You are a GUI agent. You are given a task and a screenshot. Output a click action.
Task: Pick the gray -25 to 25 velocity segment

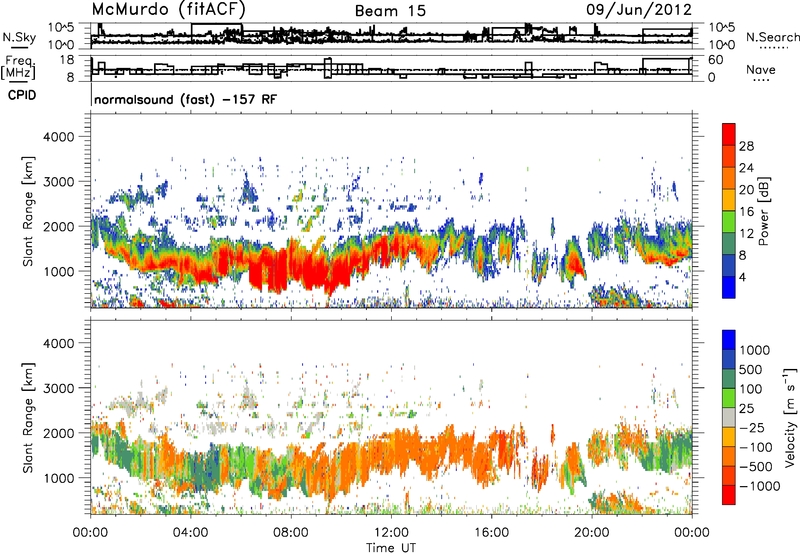tap(729, 417)
